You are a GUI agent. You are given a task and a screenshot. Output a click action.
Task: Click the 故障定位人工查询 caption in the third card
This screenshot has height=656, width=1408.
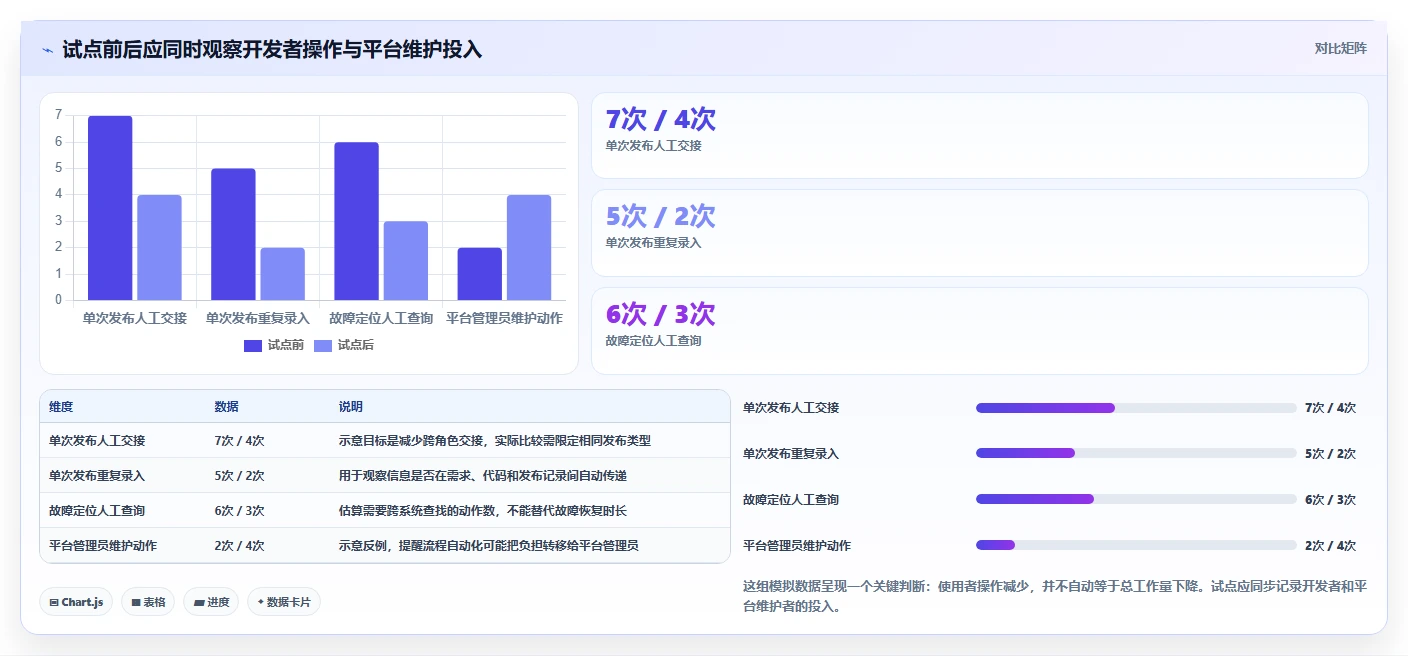click(654, 341)
